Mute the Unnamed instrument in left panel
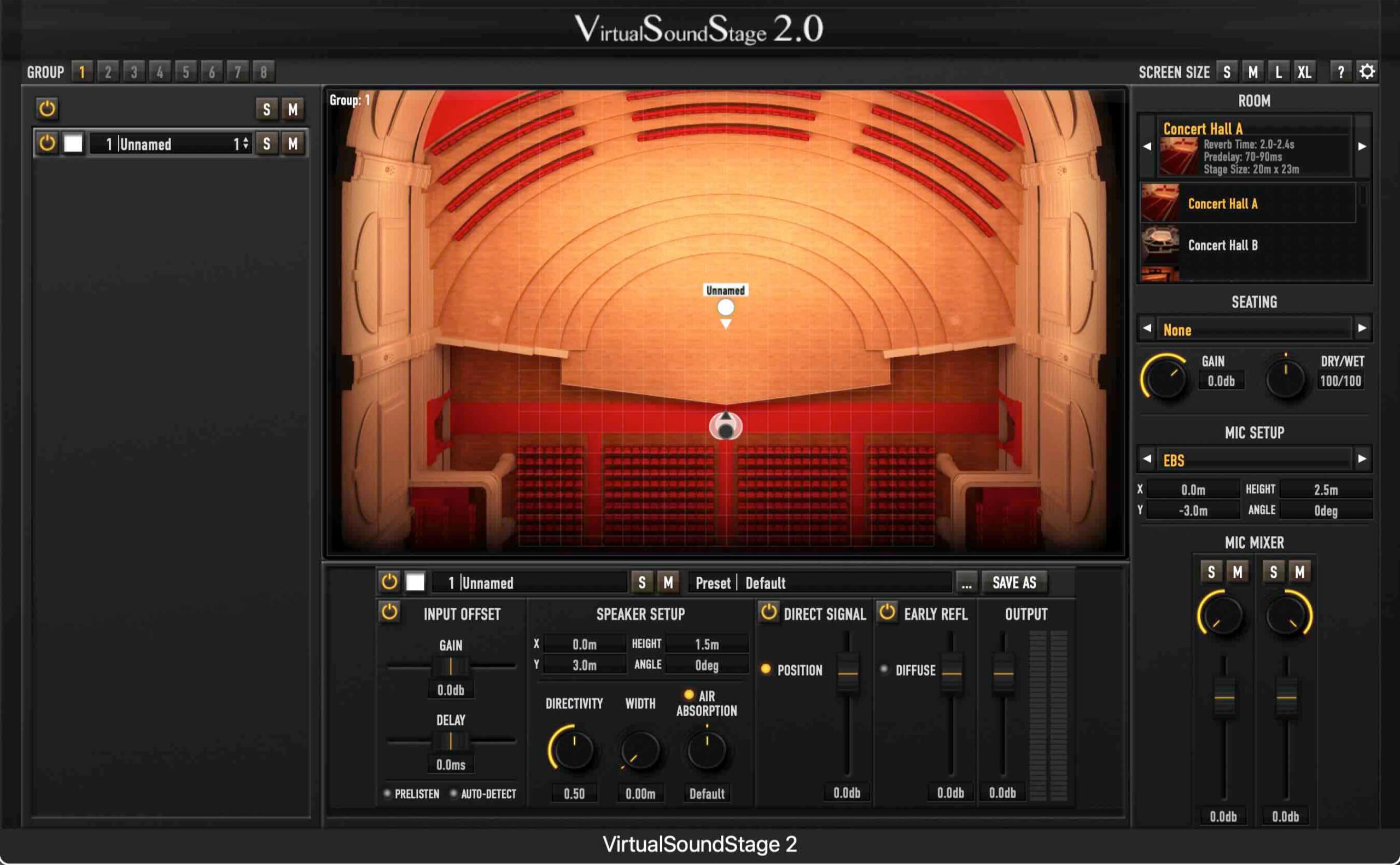 [293, 143]
